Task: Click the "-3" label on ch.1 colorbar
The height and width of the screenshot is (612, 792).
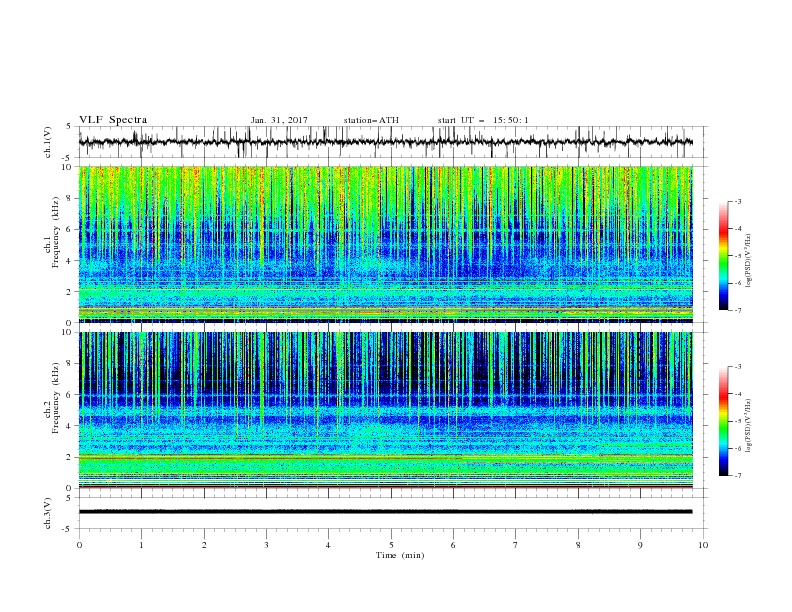Action: pos(737,201)
